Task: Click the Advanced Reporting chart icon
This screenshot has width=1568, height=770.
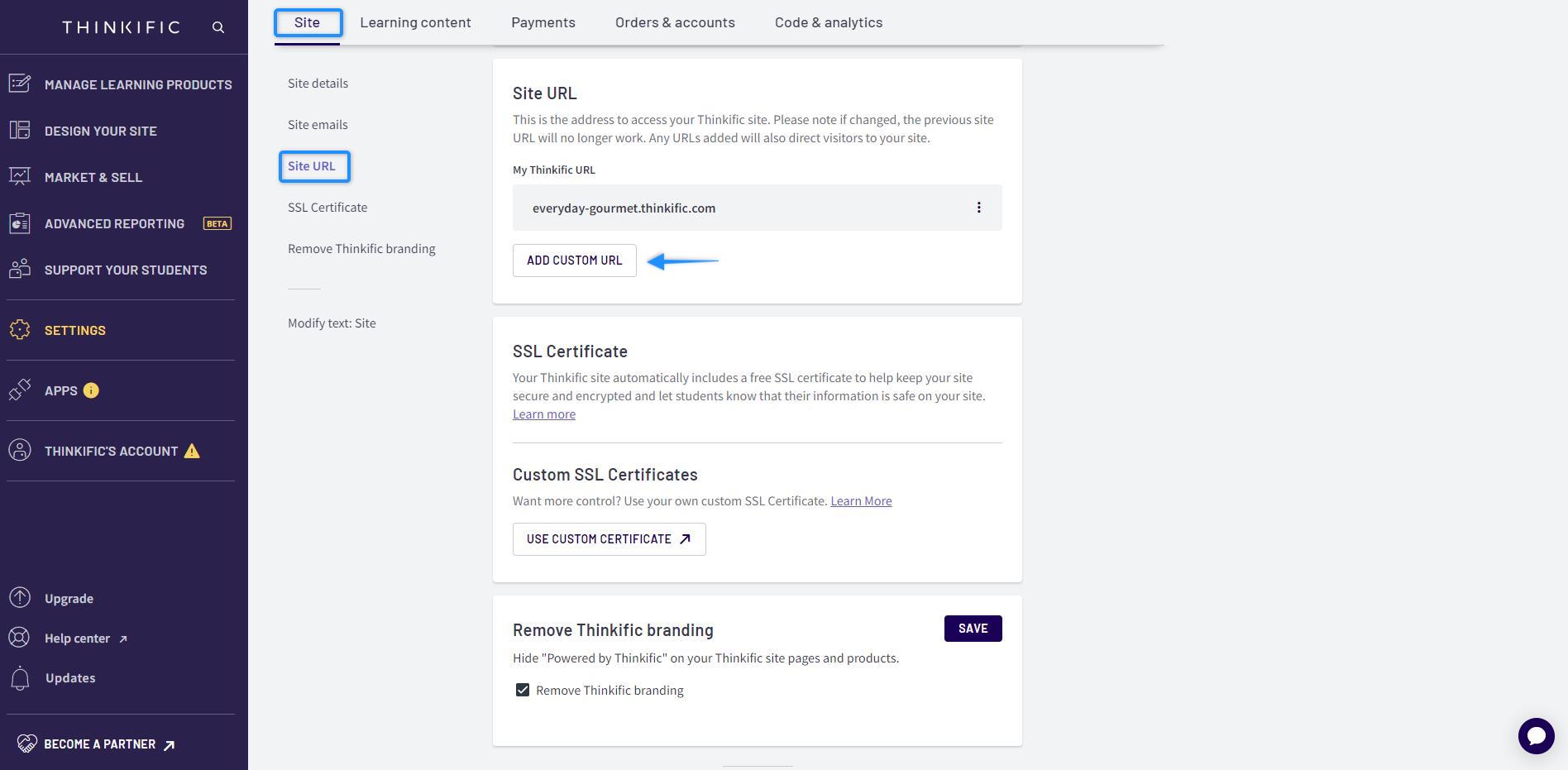Action: point(19,223)
